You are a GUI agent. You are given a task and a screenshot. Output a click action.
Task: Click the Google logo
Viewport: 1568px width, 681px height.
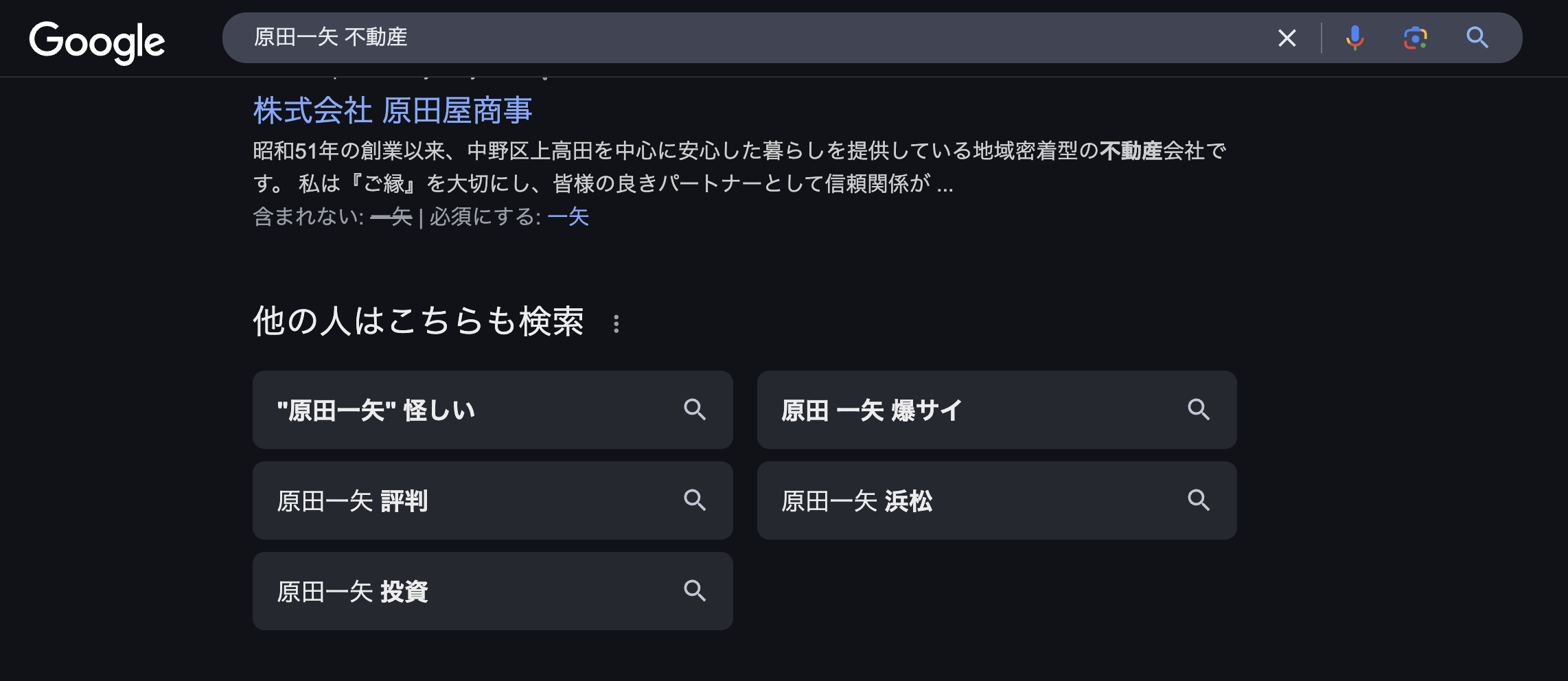(97, 42)
